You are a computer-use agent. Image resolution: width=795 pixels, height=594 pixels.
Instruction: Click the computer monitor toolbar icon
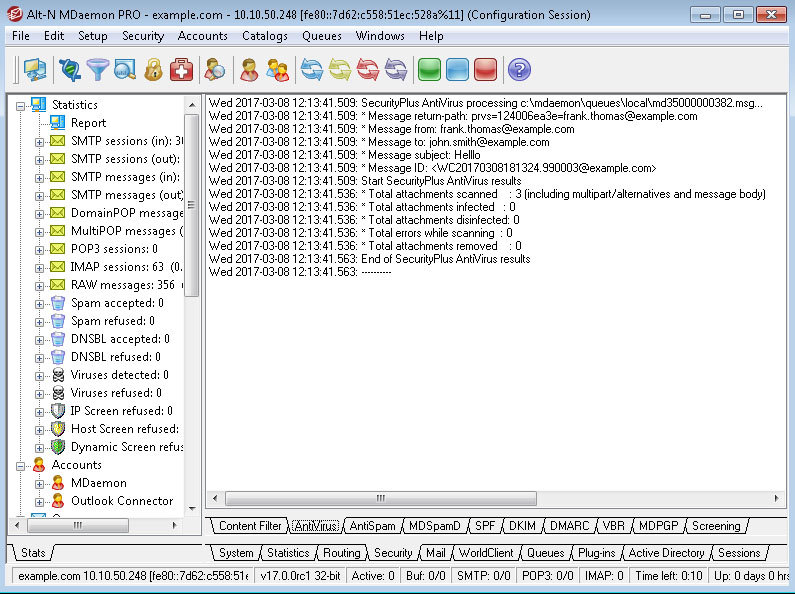click(34, 69)
